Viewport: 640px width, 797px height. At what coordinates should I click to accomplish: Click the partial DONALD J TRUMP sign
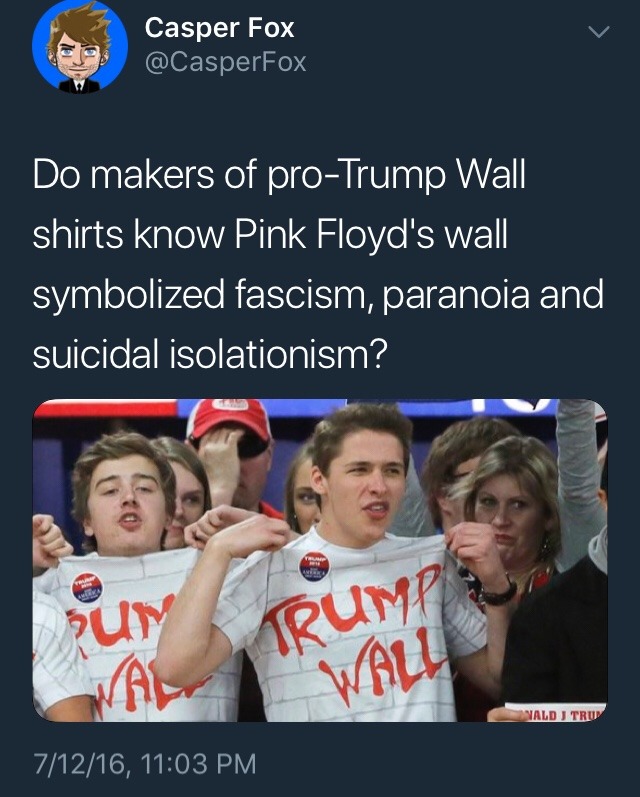556,712
